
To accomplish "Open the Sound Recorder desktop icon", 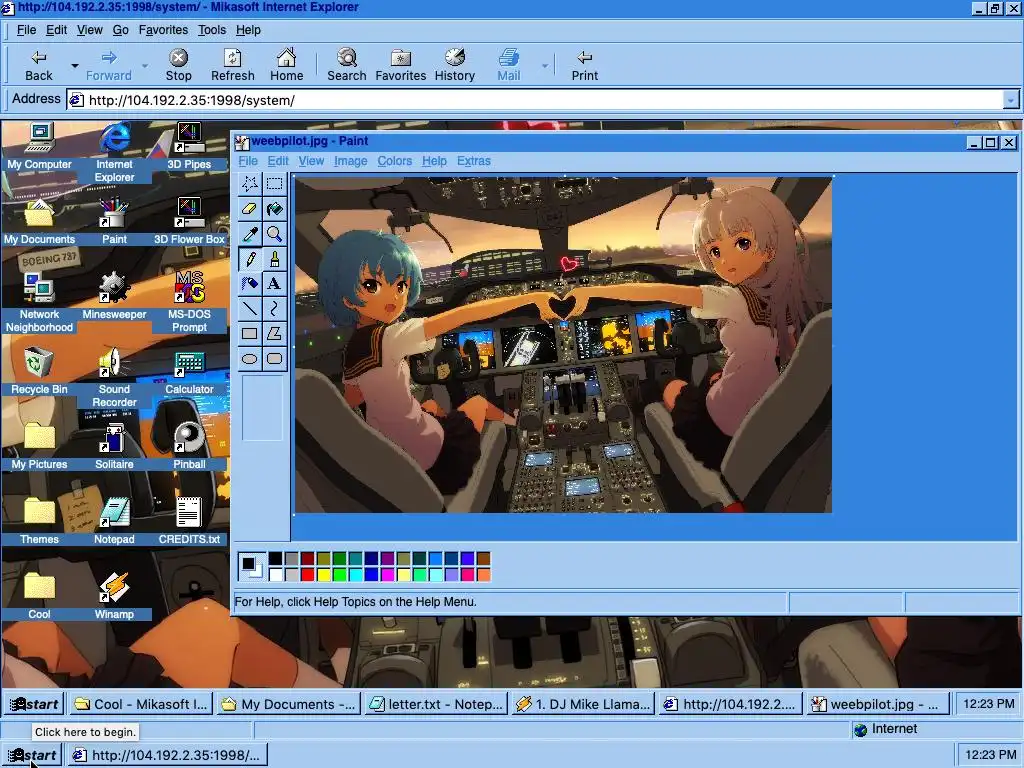I will click(x=114, y=377).
